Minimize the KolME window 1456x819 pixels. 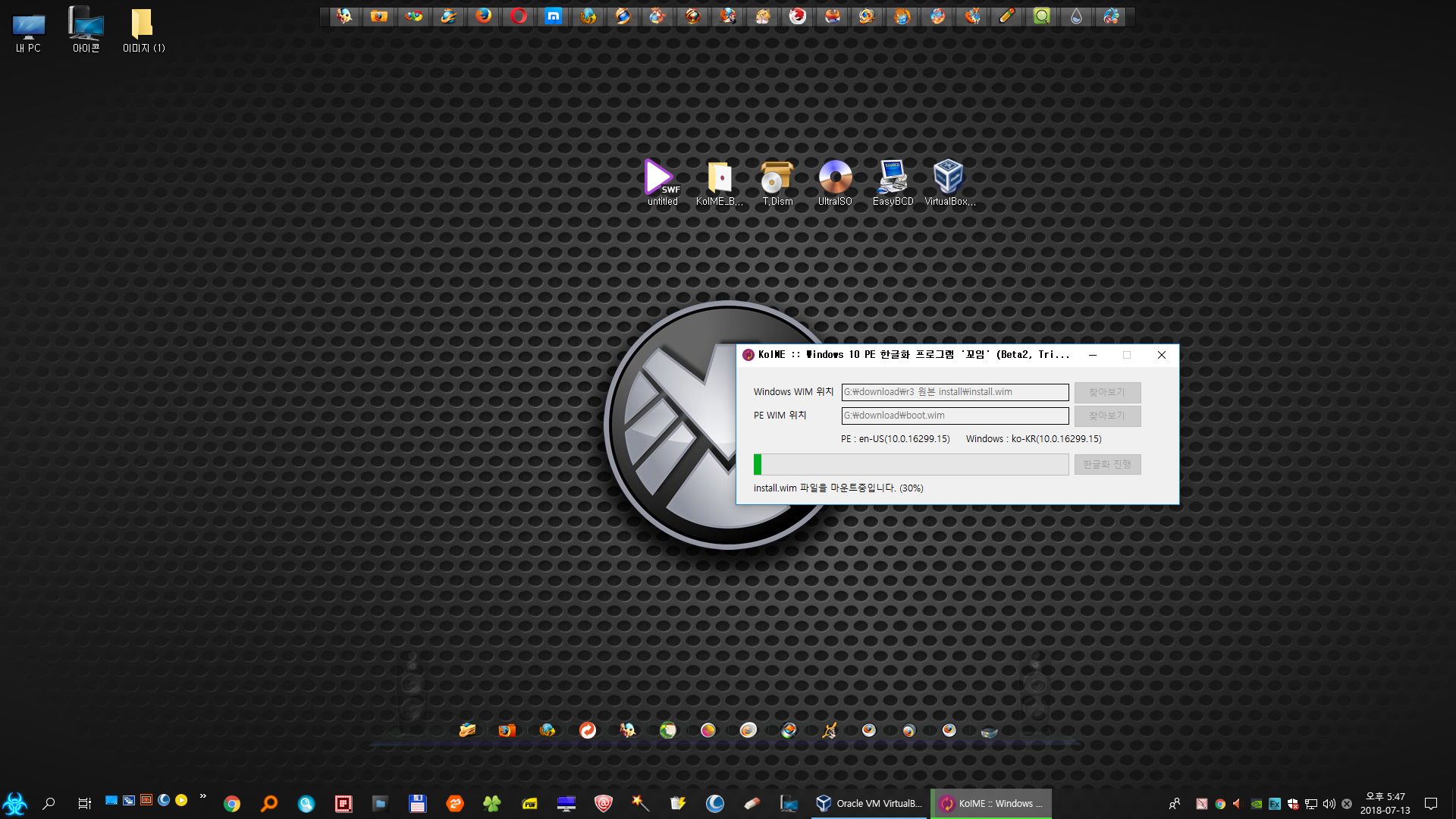click(x=1093, y=355)
